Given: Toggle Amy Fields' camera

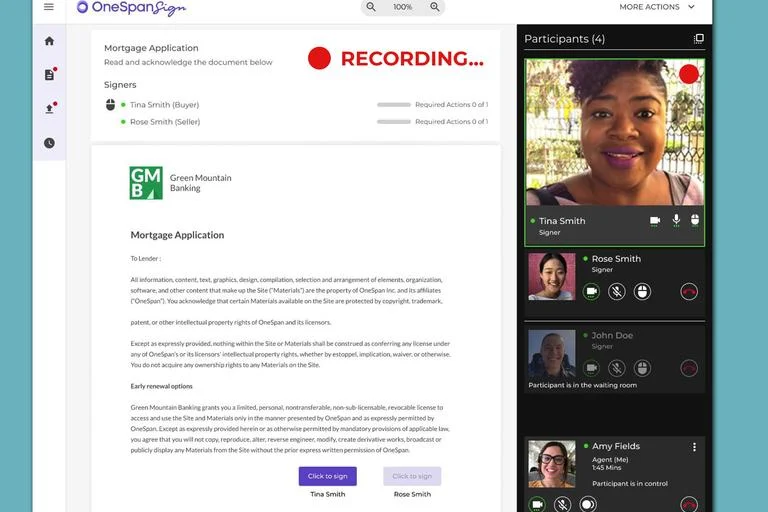Looking at the screenshot, I should [x=537, y=504].
